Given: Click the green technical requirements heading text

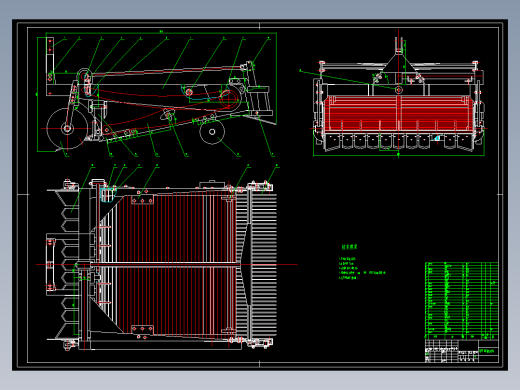Looking at the screenshot, I should (x=349, y=247).
